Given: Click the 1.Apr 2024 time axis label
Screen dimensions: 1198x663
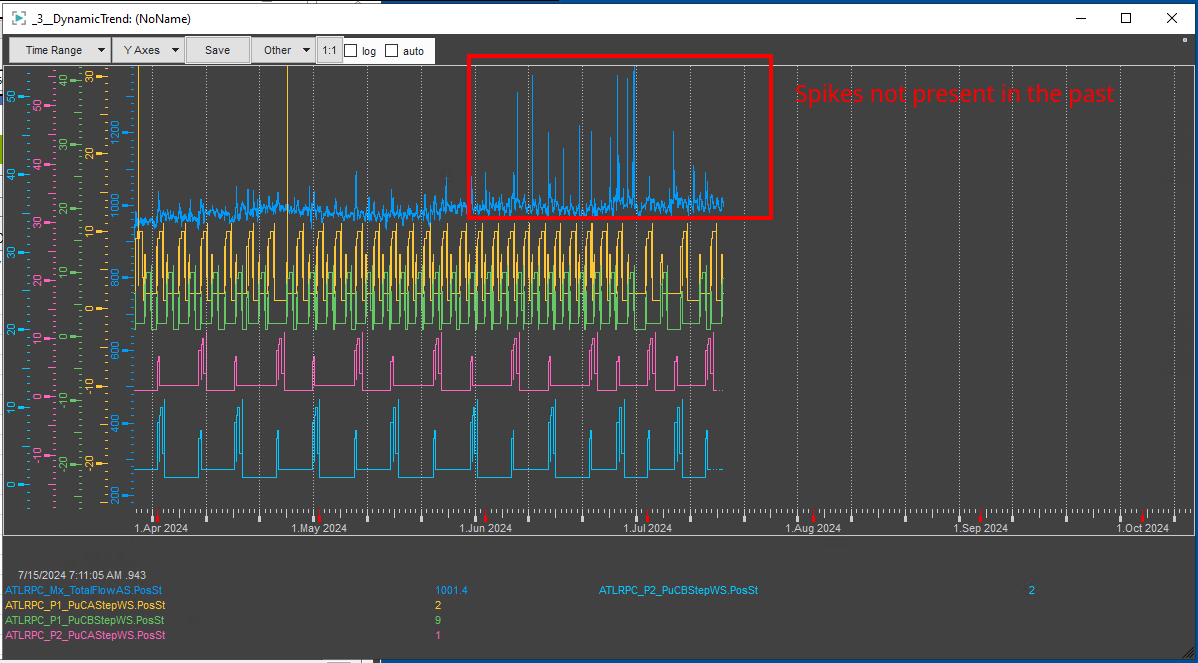Looking at the screenshot, I should coord(161,528).
